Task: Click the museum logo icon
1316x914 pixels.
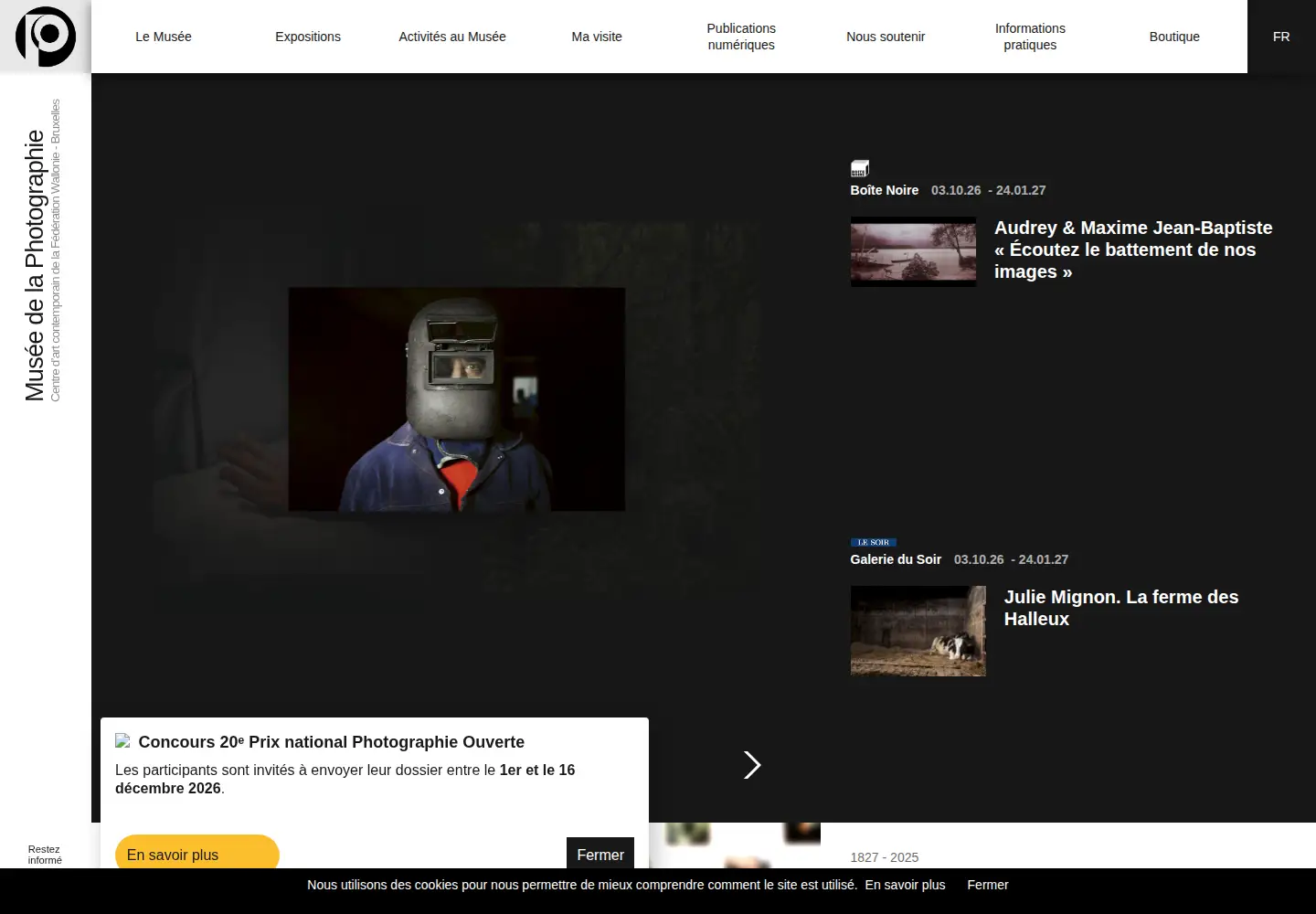Action: coord(46,37)
